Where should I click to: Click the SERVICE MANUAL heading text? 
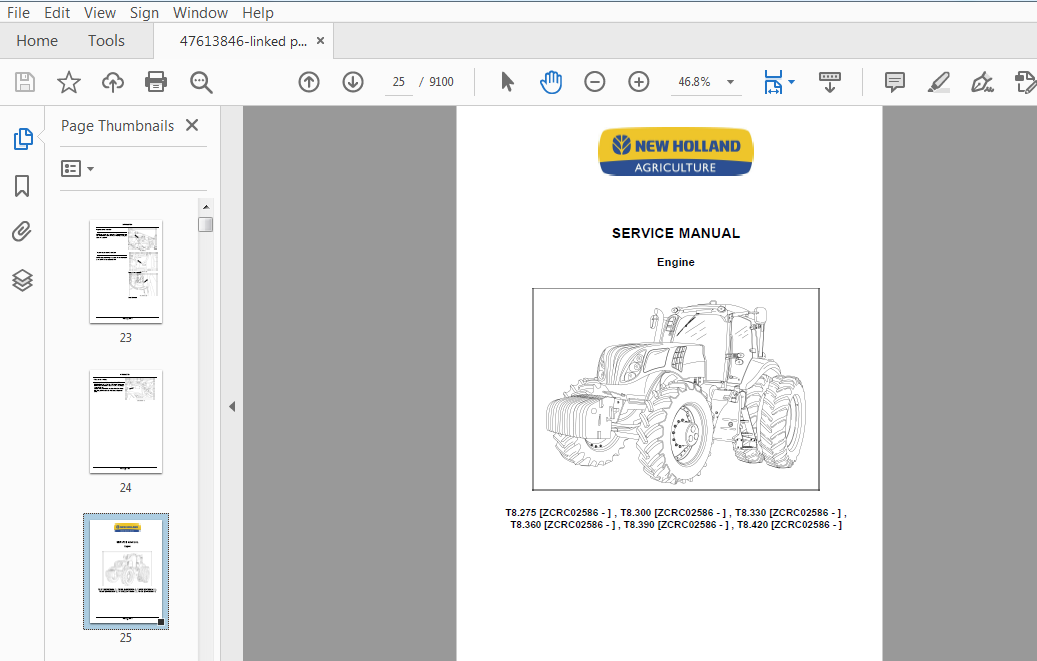(x=676, y=233)
